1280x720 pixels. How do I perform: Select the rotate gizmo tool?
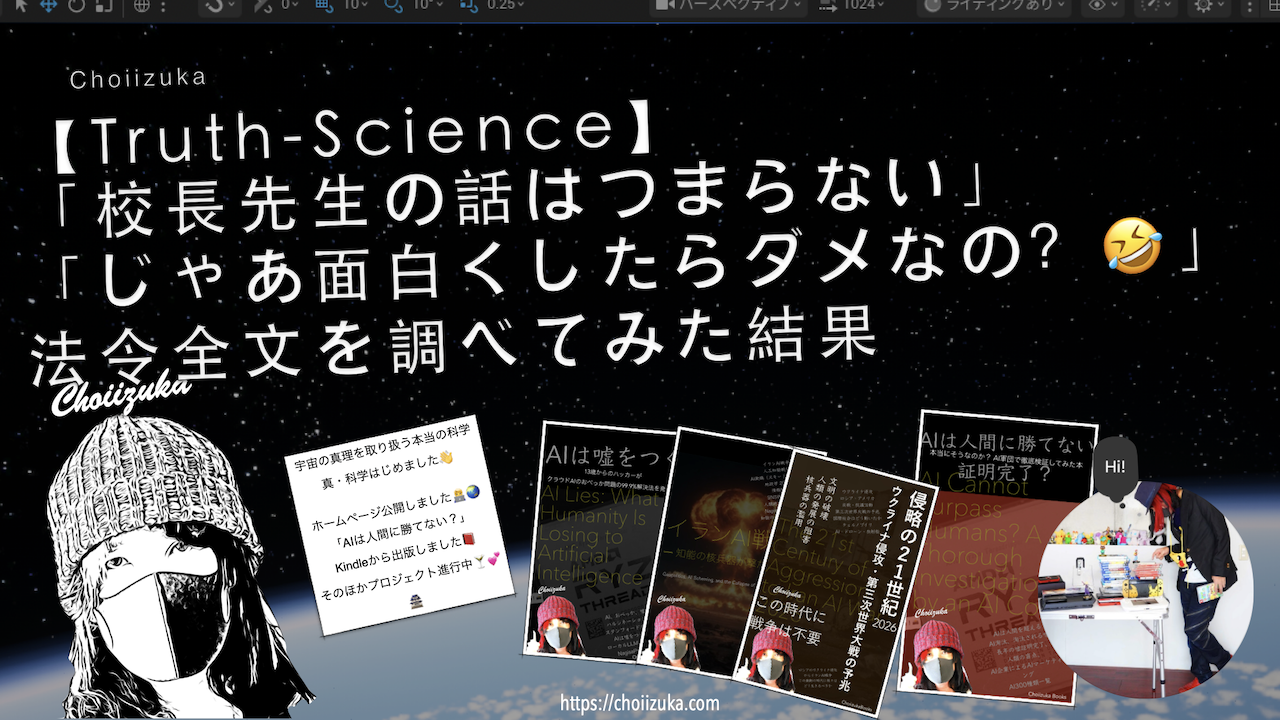point(77,5)
